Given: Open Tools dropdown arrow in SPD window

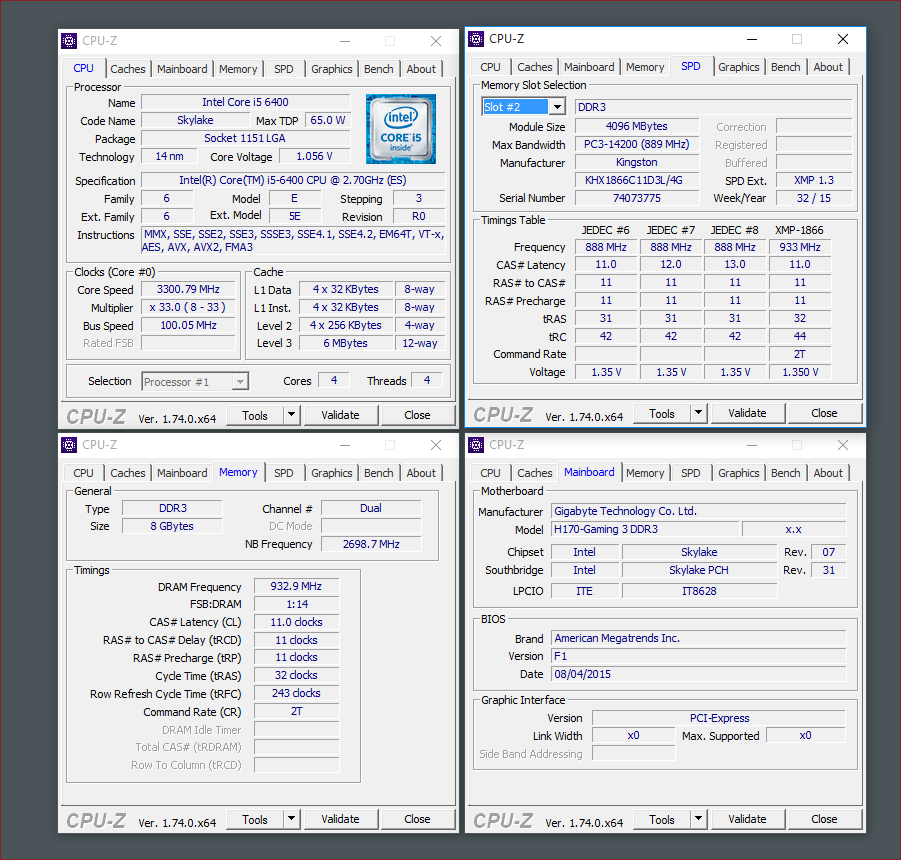Looking at the screenshot, I should (698, 413).
